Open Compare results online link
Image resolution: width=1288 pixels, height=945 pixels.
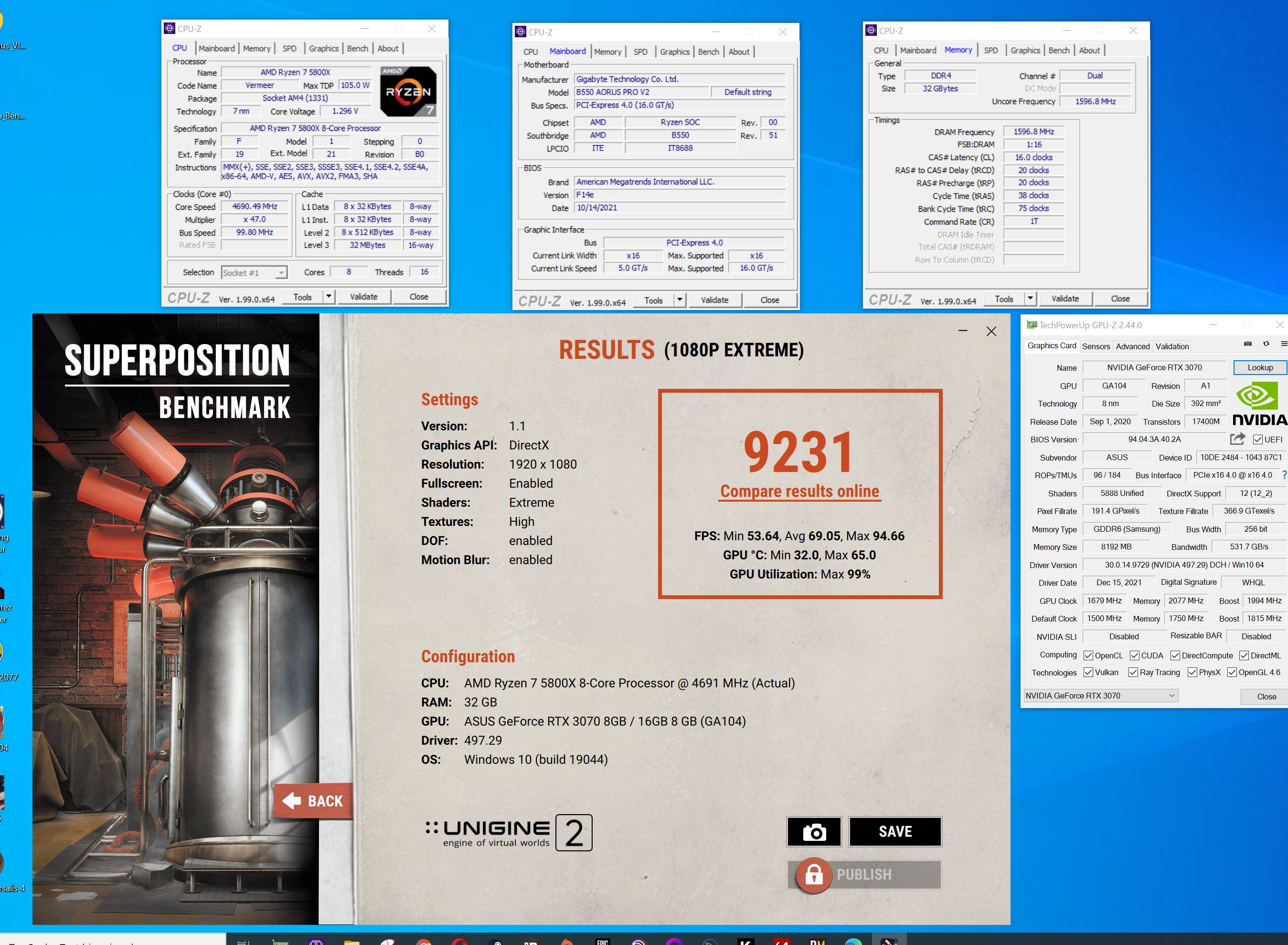pos(800,492)
